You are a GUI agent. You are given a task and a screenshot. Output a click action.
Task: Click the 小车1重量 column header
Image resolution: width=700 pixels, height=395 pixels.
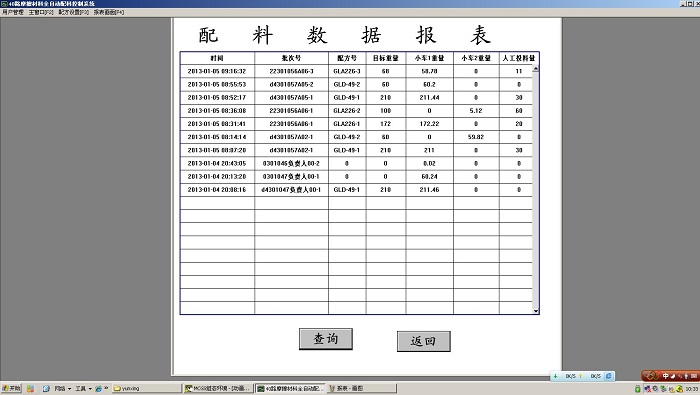pyautogui.click(x=429, y=58)
